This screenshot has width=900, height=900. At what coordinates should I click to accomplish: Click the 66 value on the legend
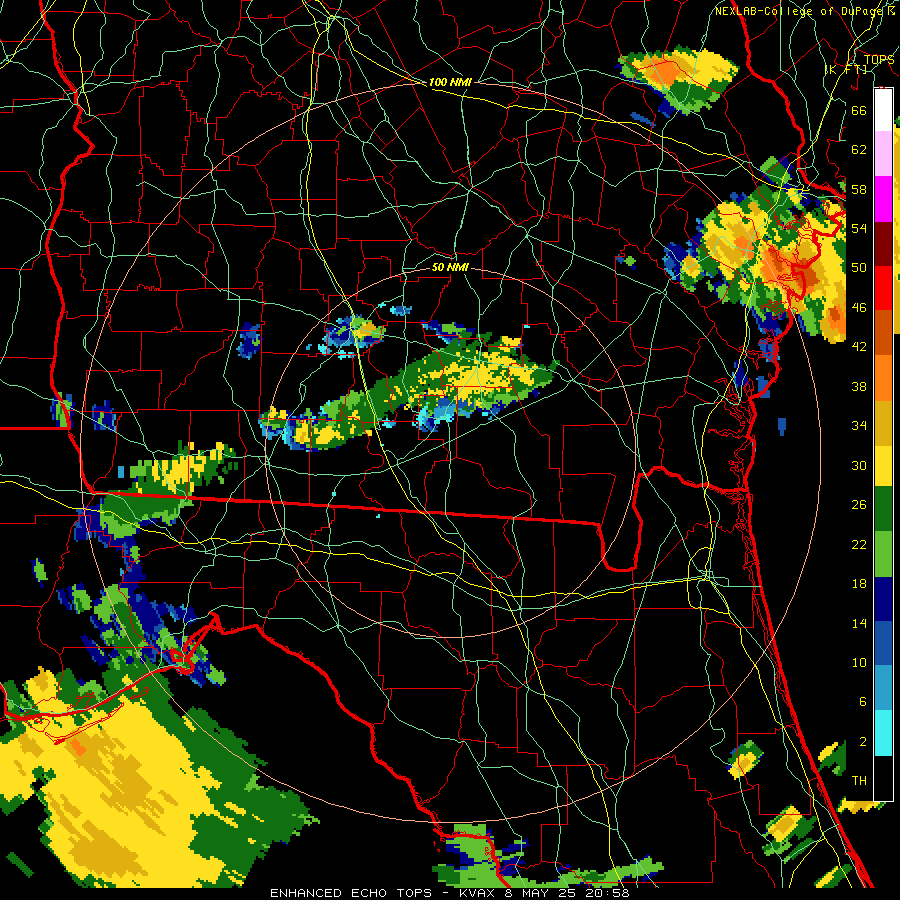point(859,110)
